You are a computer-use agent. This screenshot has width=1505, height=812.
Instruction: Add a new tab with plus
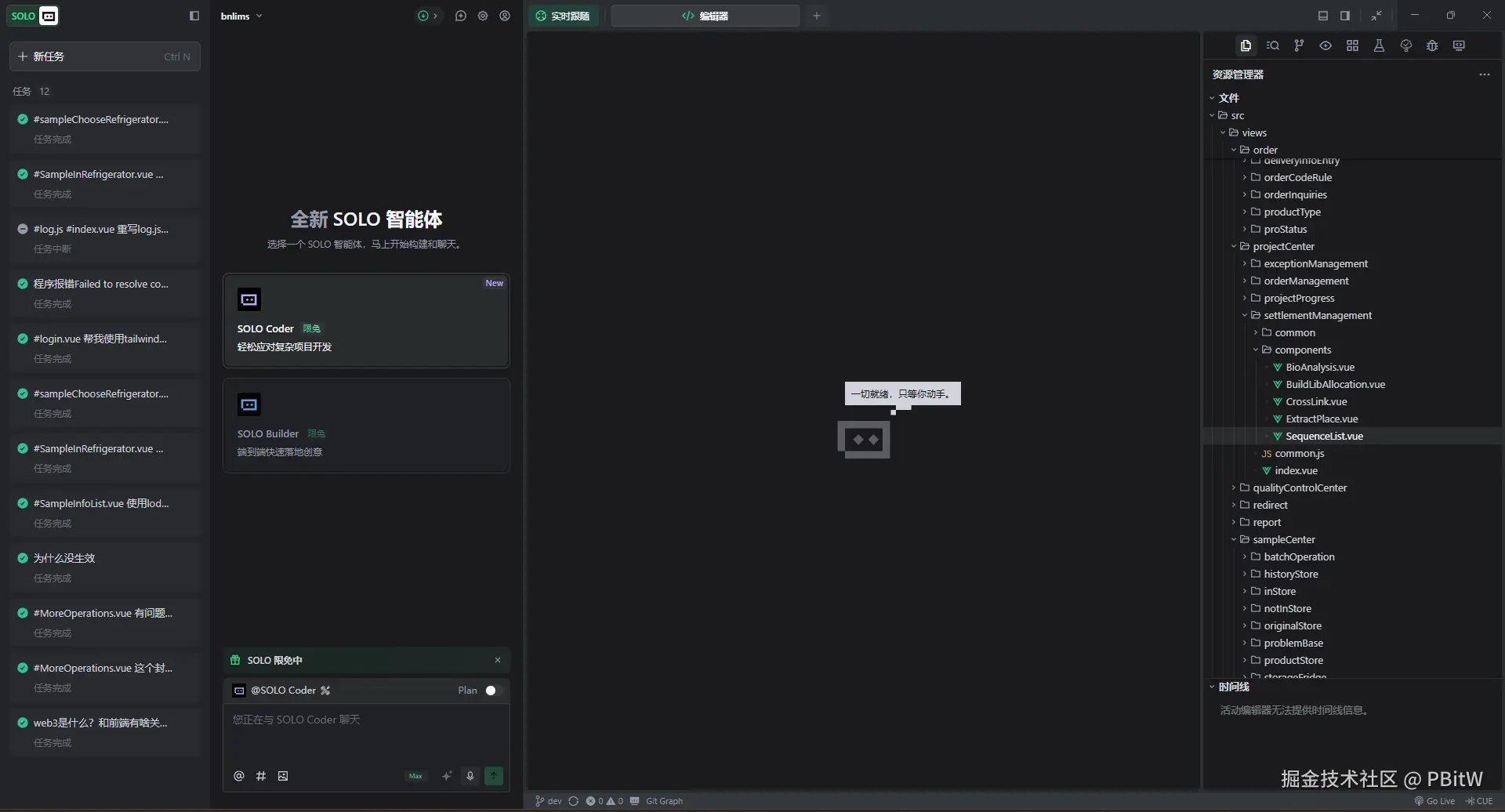(x=817, y=16)
